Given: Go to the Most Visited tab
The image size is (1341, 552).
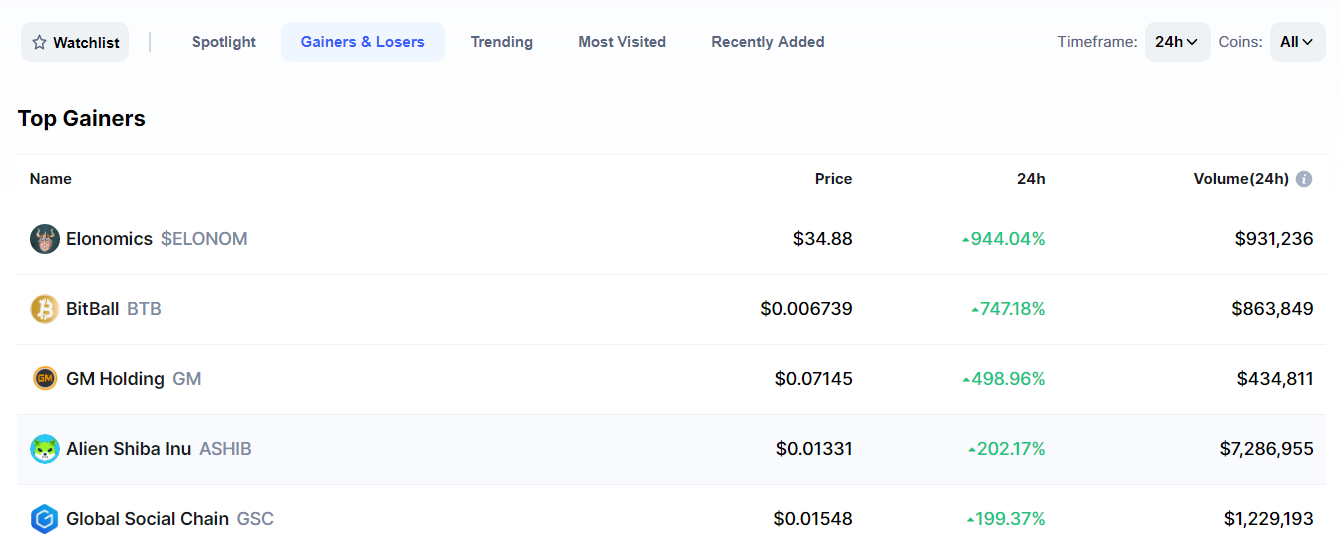Looking at the screenshot, I should pos(622,42).
